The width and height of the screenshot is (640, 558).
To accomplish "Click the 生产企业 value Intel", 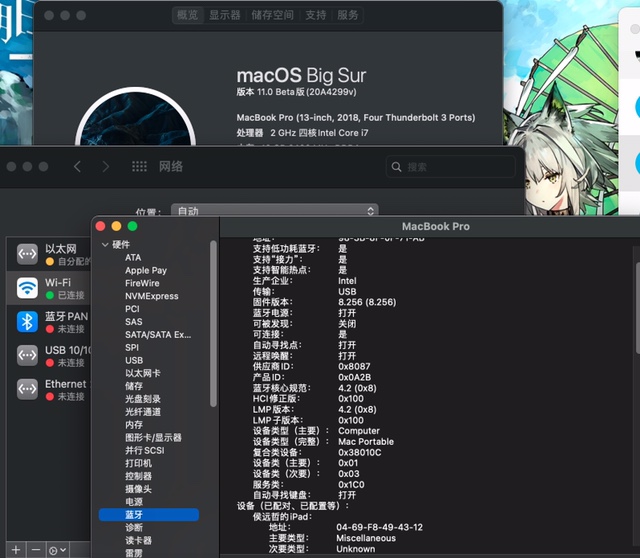I will 347,281.
